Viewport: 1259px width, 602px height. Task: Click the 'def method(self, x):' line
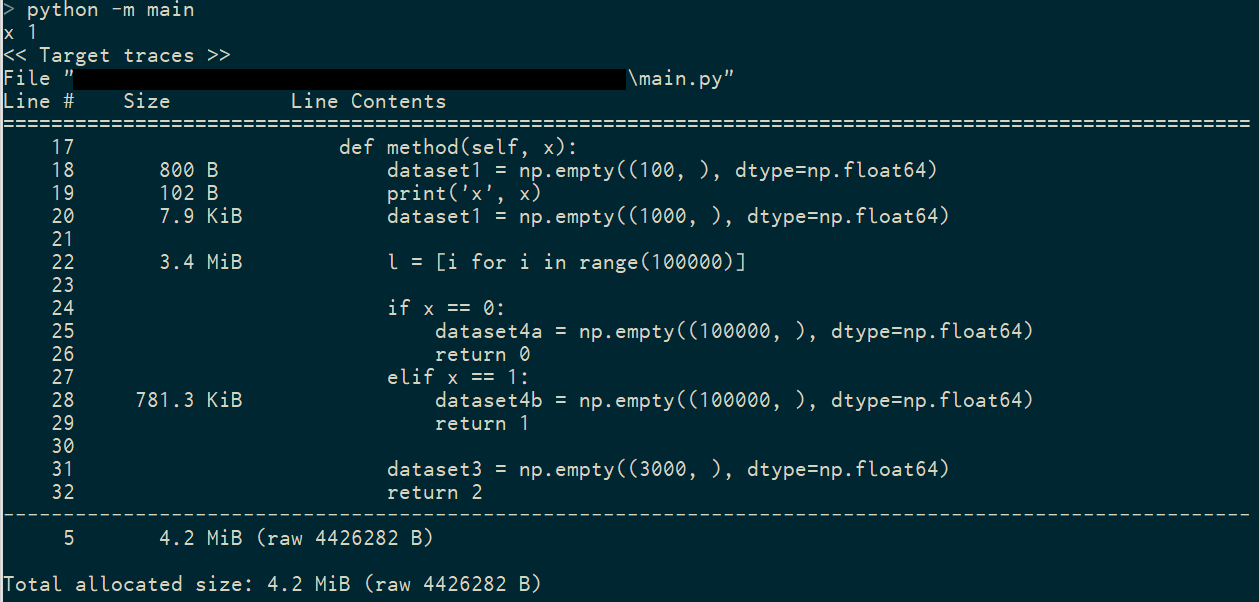tap(459, 148)
